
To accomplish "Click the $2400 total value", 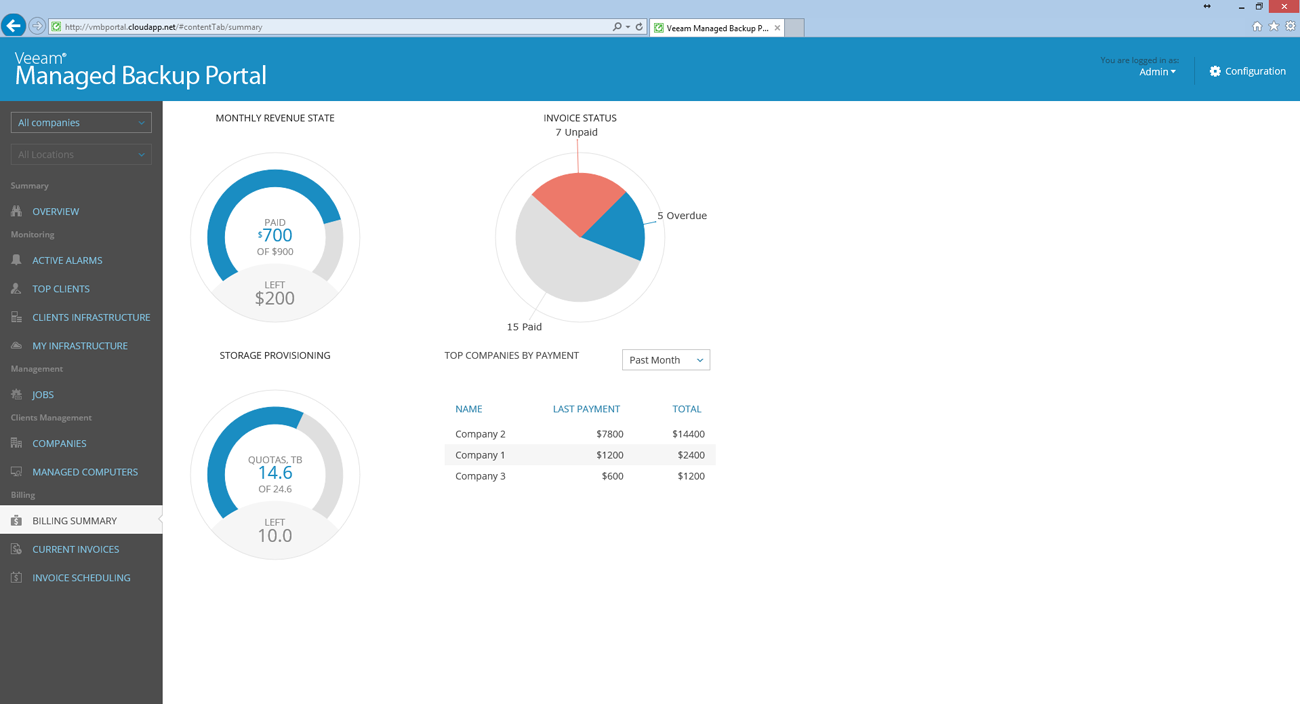I will (x=691, y=455).
